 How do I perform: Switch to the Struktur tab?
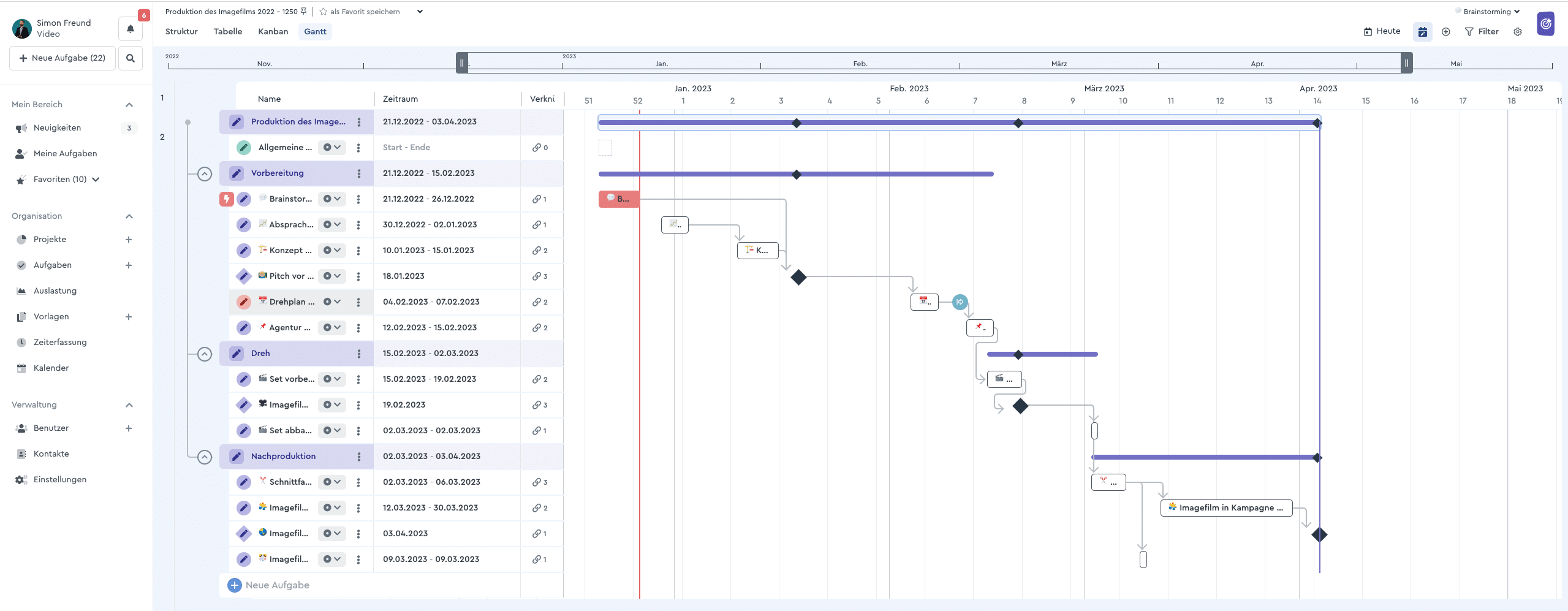[181, 32]
